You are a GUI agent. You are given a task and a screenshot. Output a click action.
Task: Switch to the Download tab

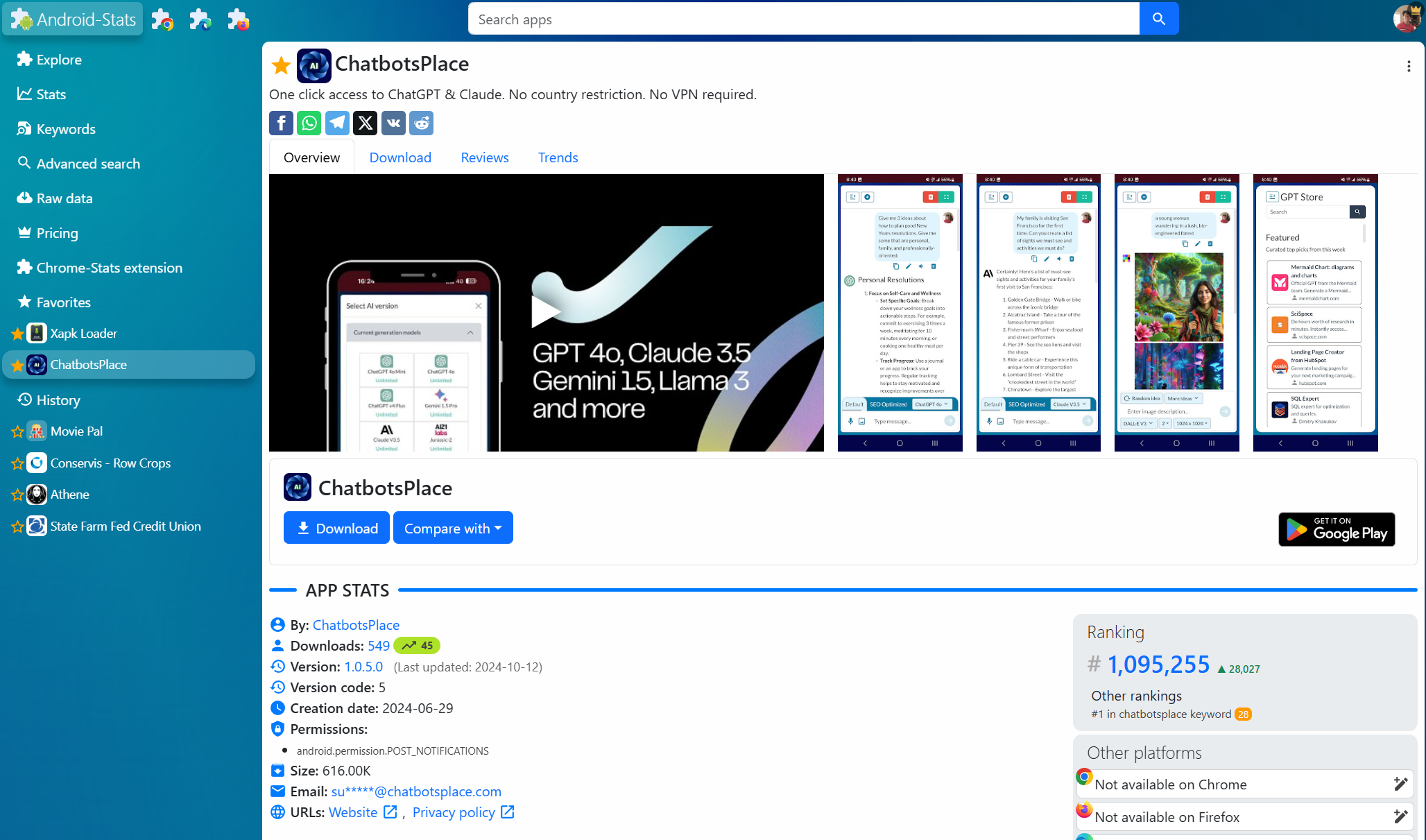click(400, 157)
